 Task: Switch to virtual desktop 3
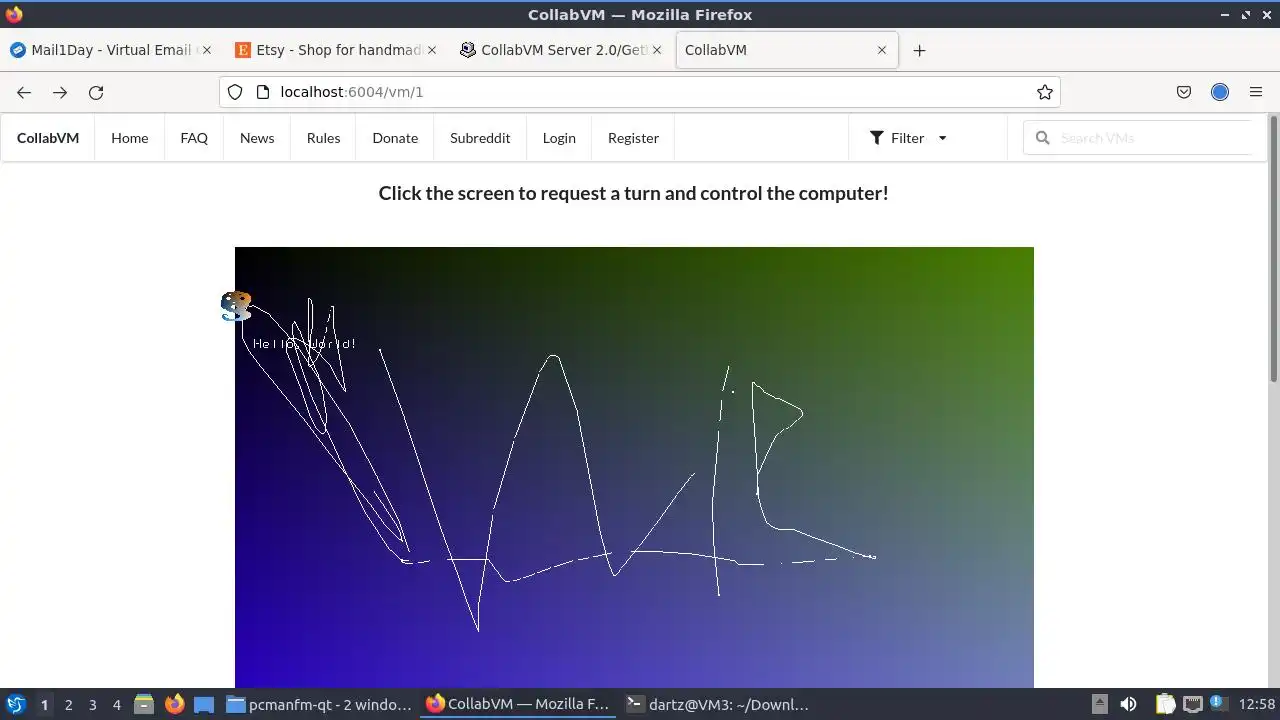coord(92,705)
